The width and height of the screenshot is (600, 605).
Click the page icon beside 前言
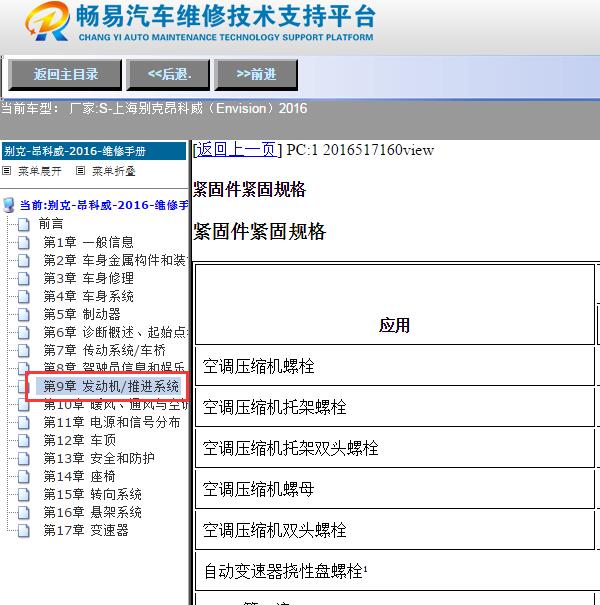24,224
